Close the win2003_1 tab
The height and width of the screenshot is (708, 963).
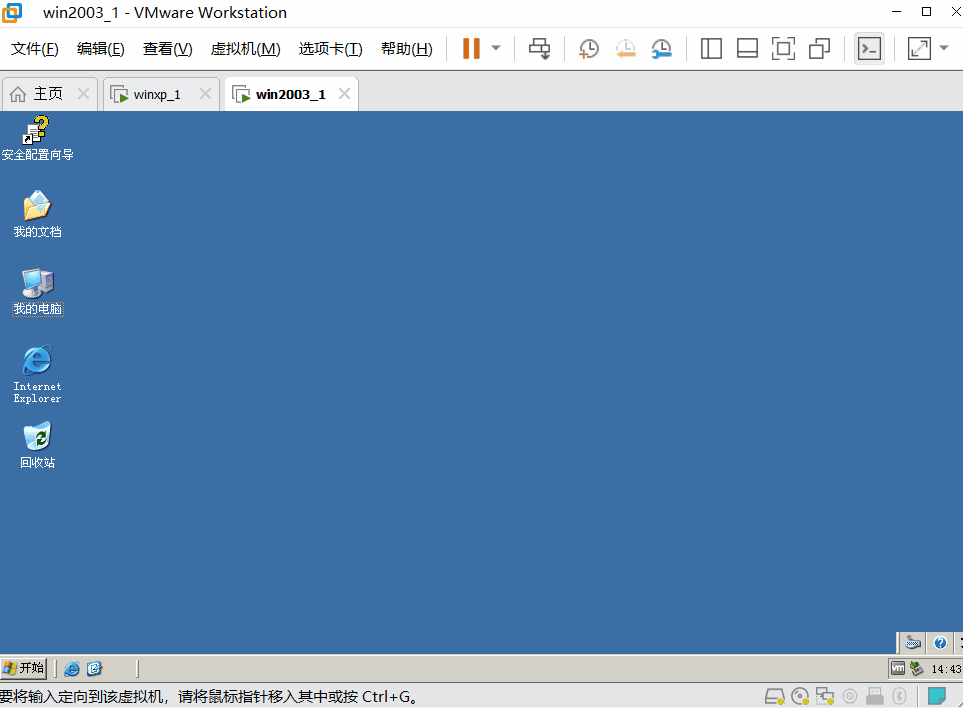[345, 94]
